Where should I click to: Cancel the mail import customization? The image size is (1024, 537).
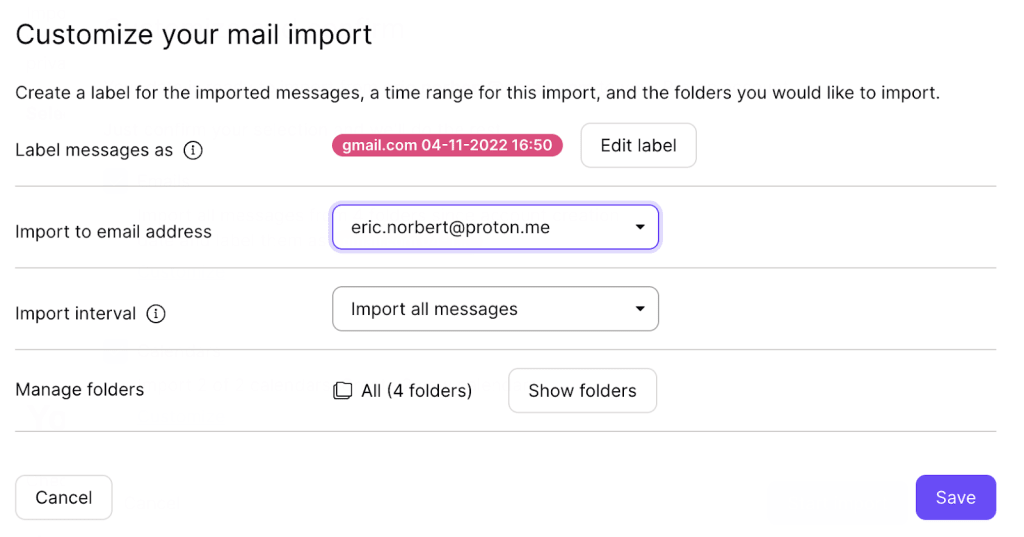click(x=64, y=498)
